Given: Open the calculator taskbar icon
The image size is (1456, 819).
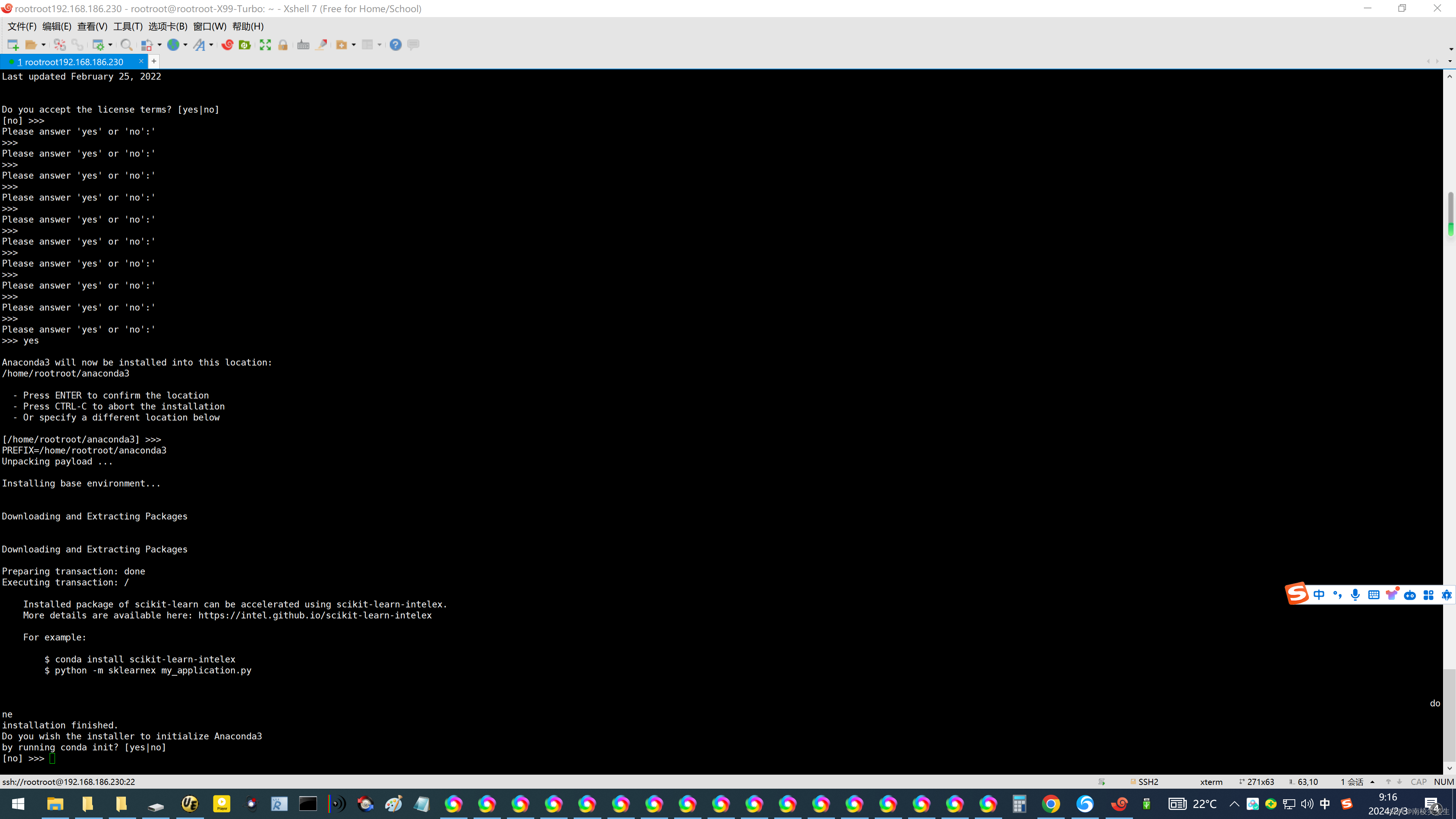Looking at the screenshot, I should [x=1019, y=804].
